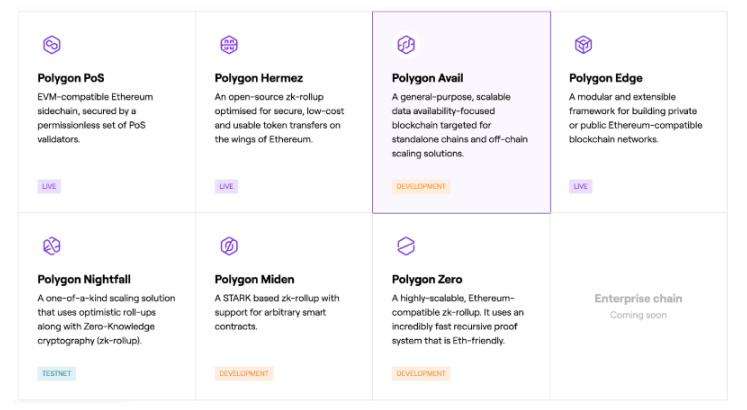This screenshot has height=410, width=747.
Task: Click the Polygon Zero icon
Action: pos(406,246)
